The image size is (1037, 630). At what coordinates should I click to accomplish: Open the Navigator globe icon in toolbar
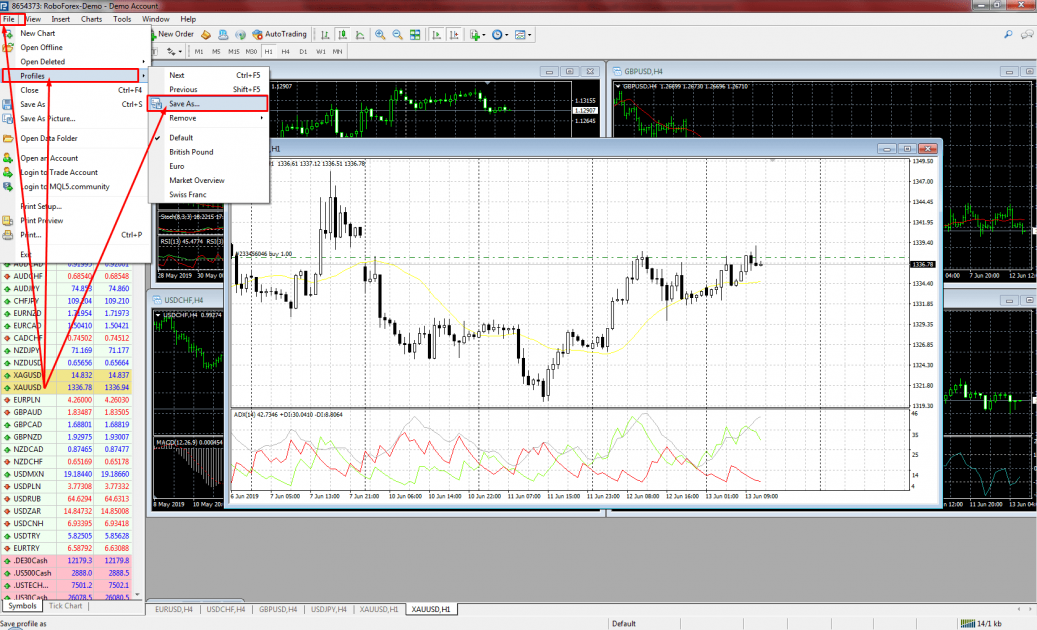coord(240,34)
